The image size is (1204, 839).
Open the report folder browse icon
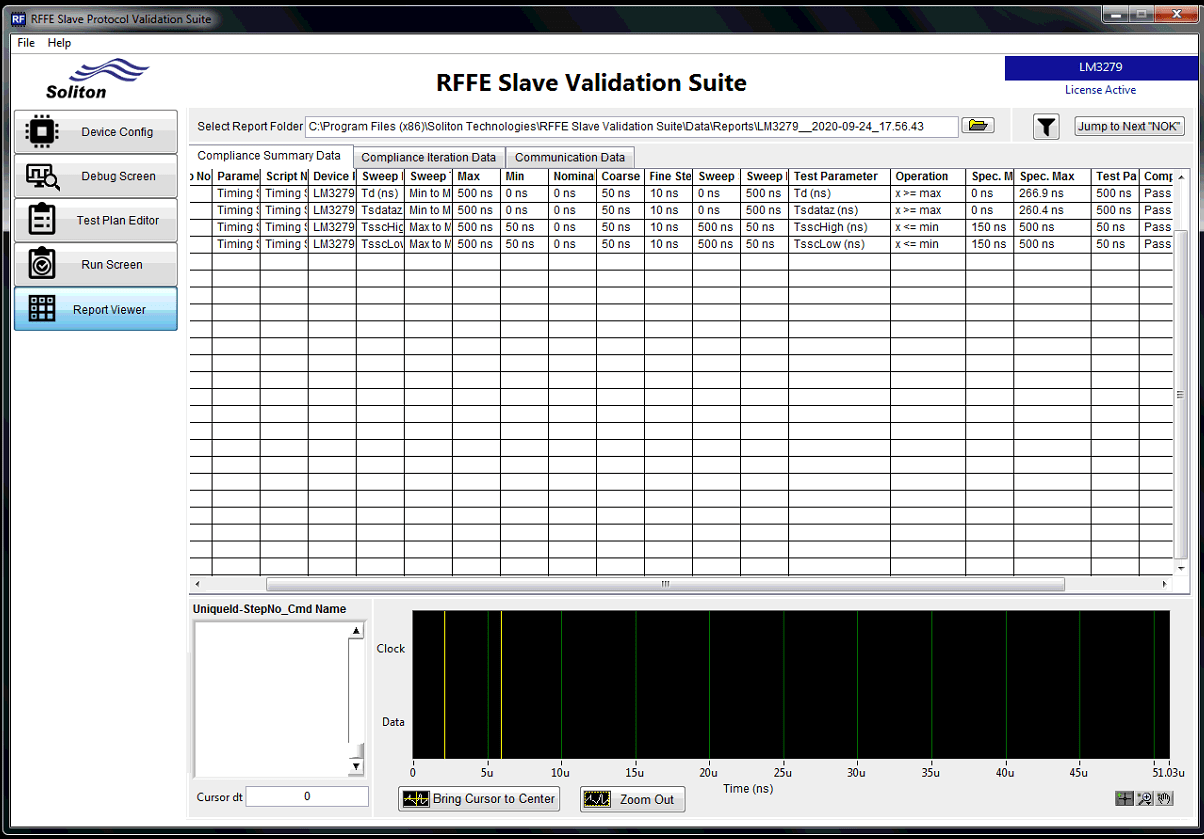coord(977,126)
